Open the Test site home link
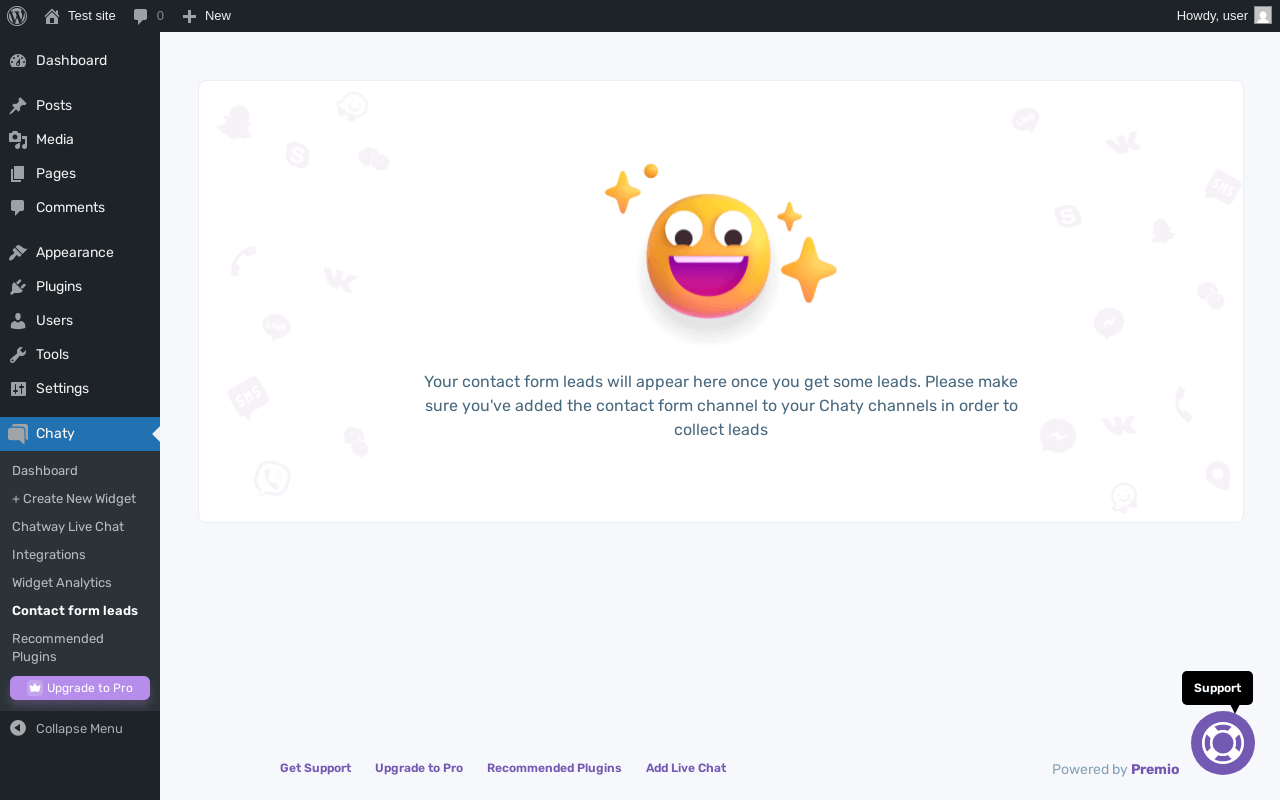This screenshot has height=800, width=1280. point(80,16)
